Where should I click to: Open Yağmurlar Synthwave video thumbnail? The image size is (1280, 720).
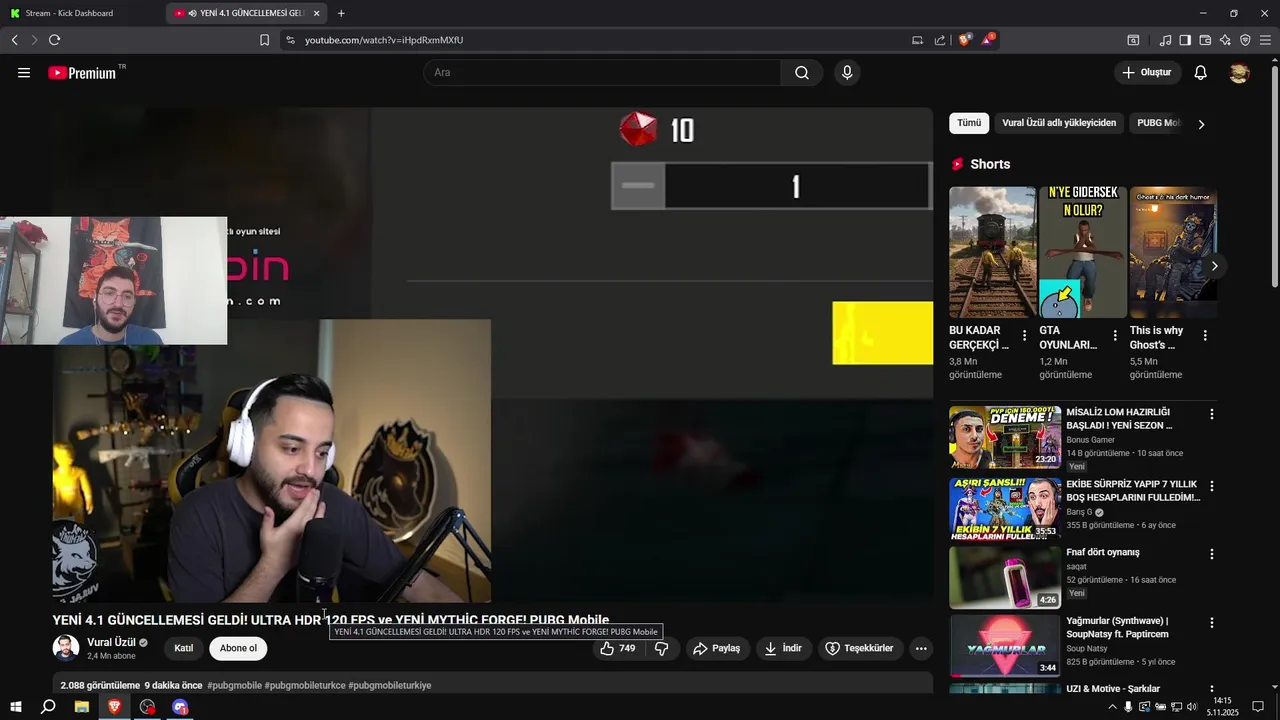coord(1005,645)
